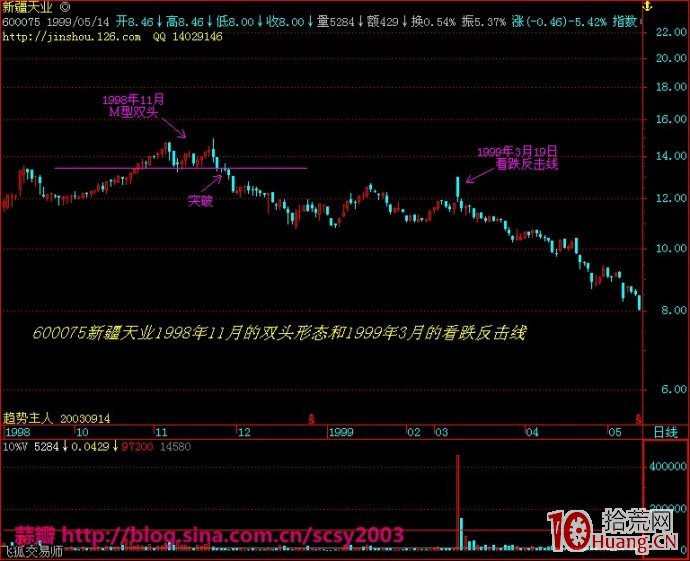690x561 pixels.
Task: Click the 11 month label on time axis
Action: point(161,432)
